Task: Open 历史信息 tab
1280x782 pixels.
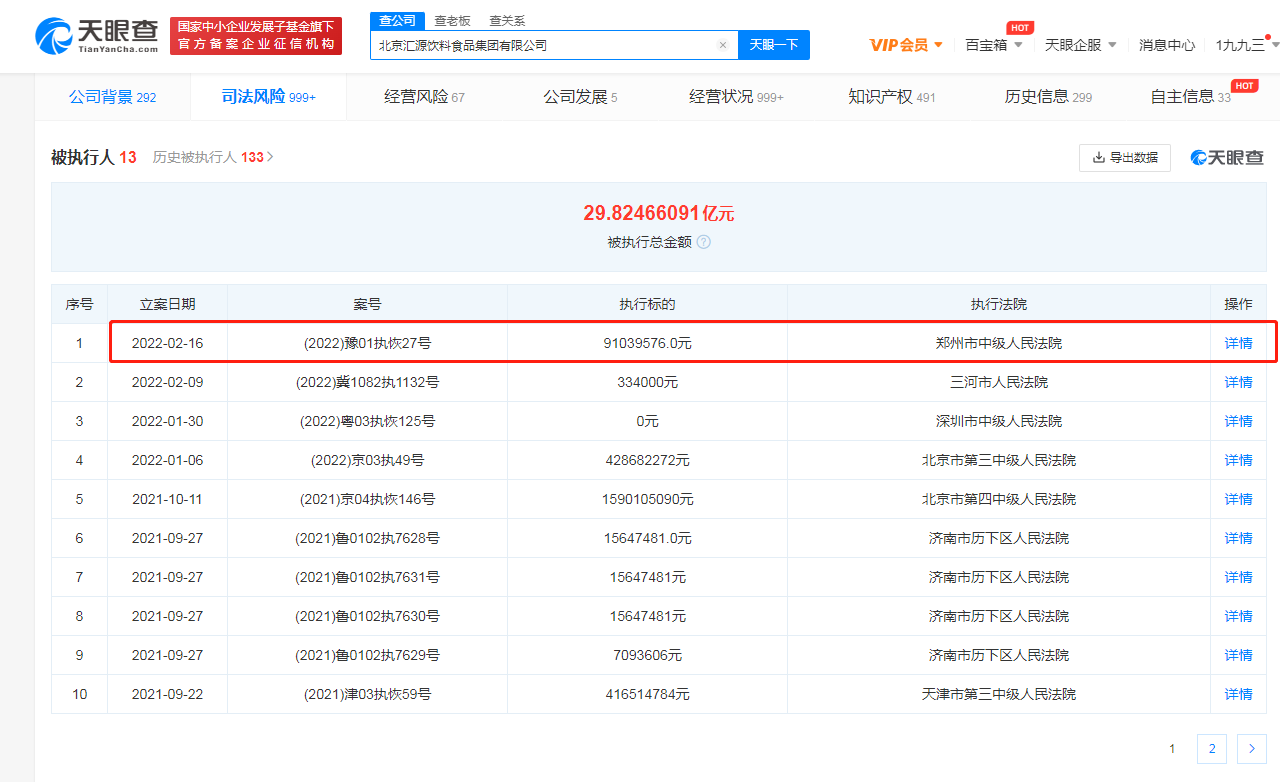Action: [x=1048, y=97]
